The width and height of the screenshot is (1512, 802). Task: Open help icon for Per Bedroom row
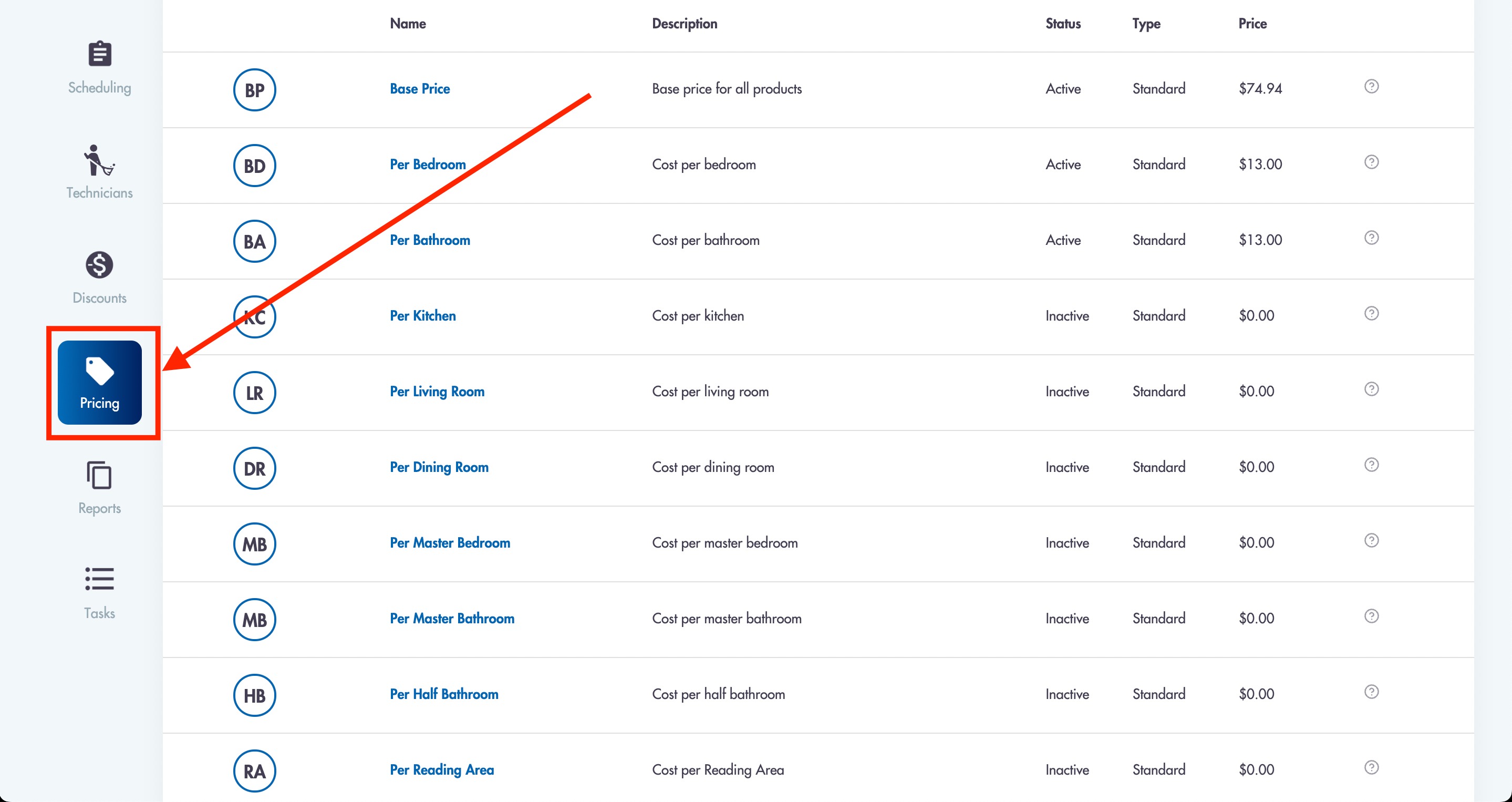[x=1371, y=162]
